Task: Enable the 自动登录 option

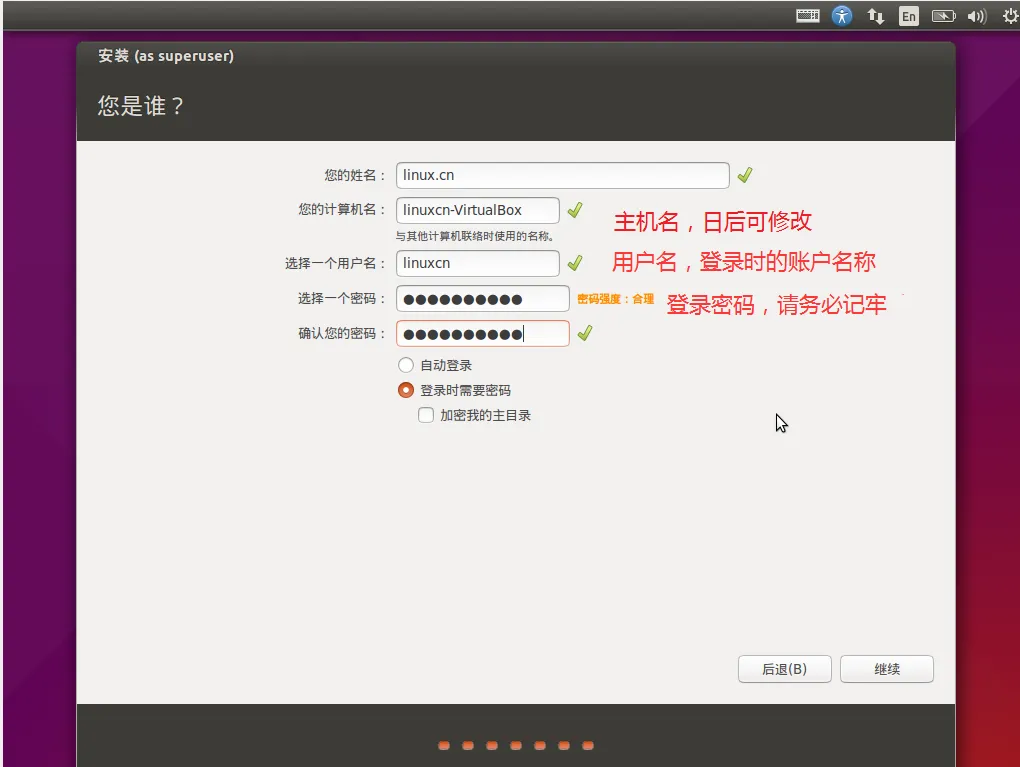Action: click(406, 364)
